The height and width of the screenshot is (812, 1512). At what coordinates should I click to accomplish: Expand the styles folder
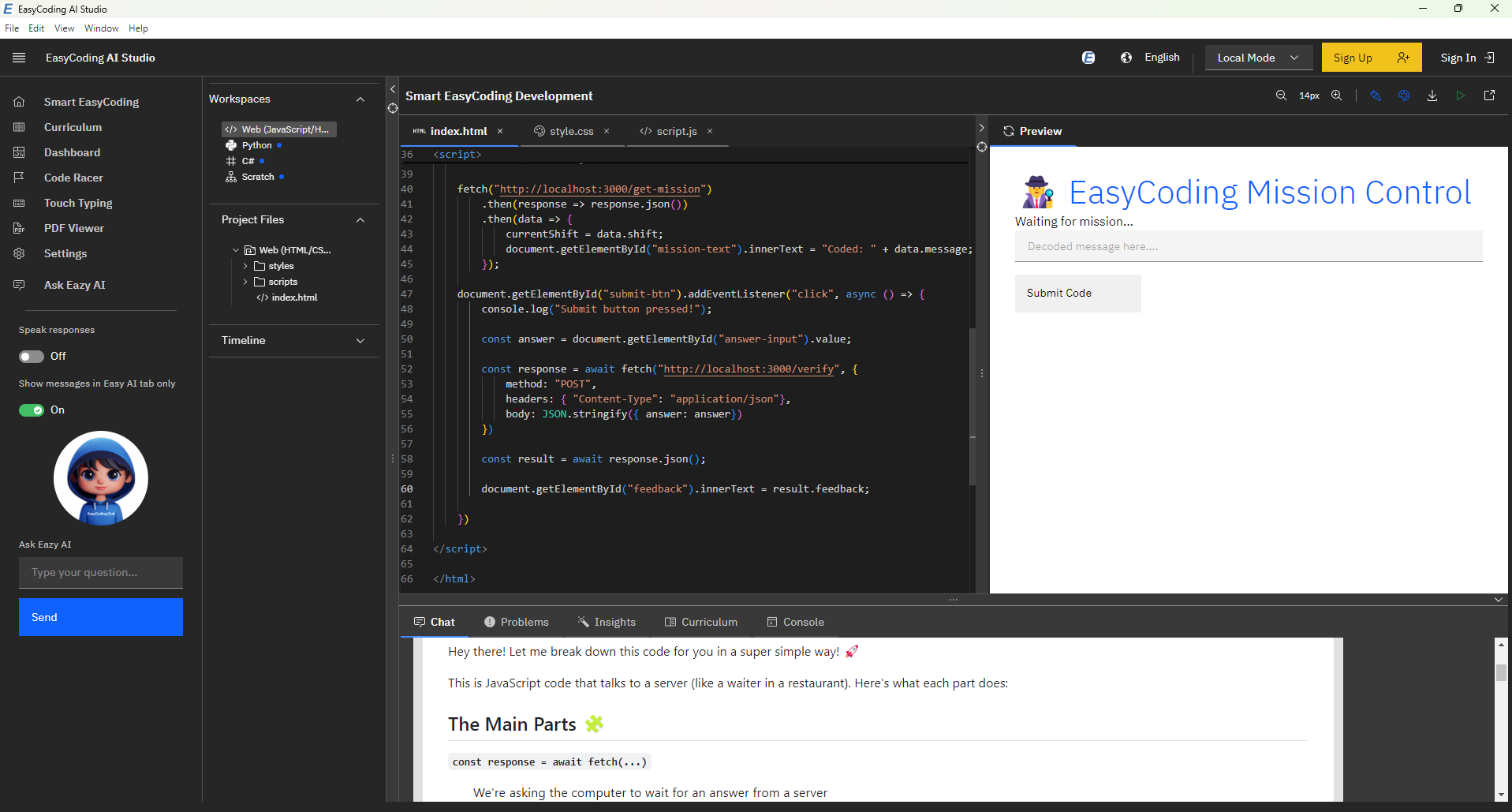point(245,266)
